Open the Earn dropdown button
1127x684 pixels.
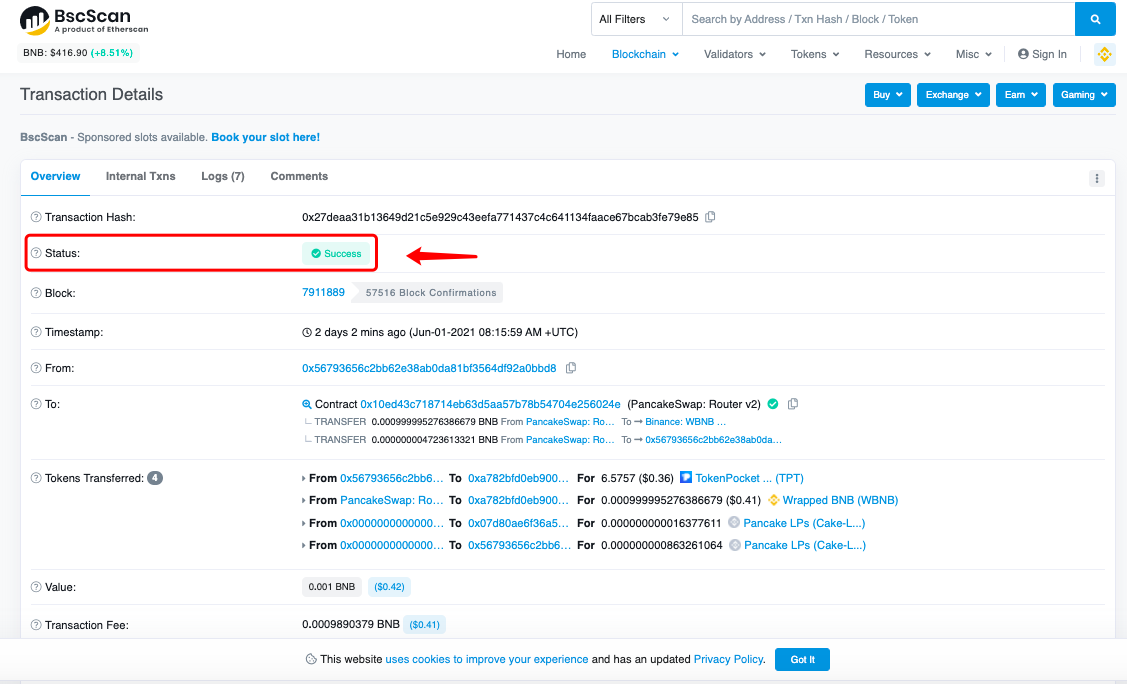[x=1021, y=95]
